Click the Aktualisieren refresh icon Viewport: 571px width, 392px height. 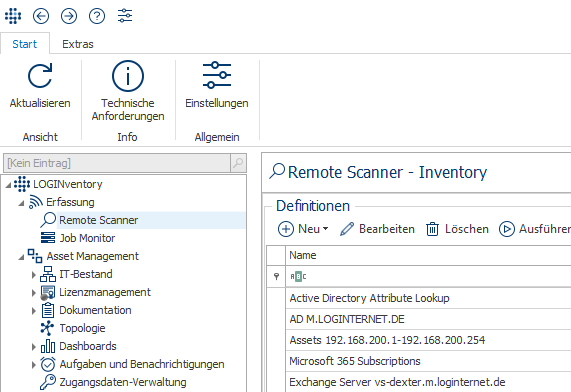(40, 76)
